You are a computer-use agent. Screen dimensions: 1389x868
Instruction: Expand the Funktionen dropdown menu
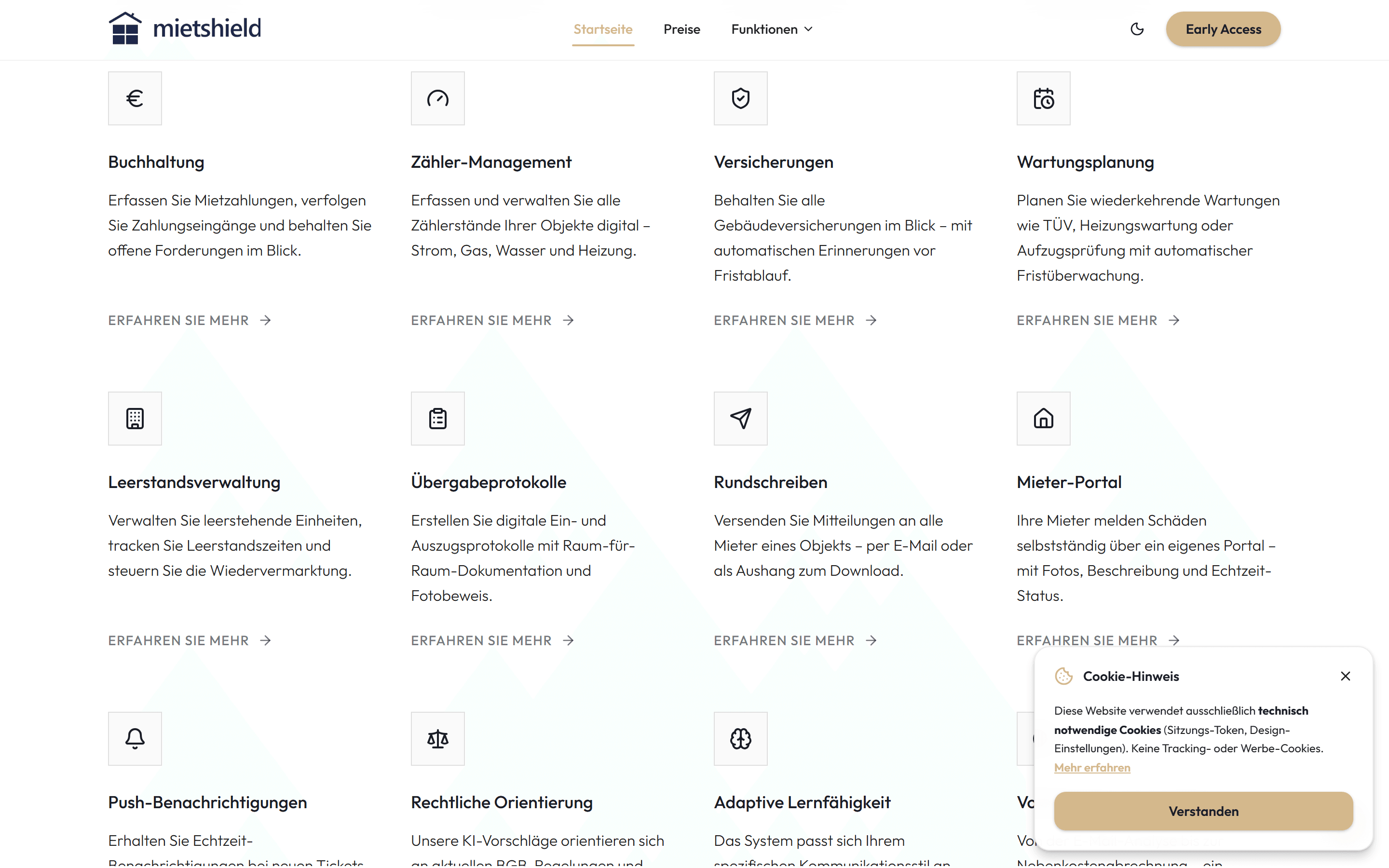click(772, 29)
